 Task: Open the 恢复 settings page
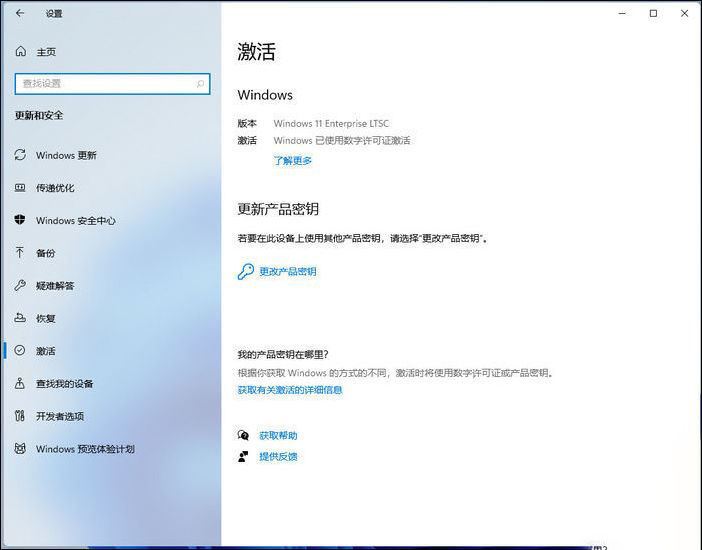tap(46, 318)
